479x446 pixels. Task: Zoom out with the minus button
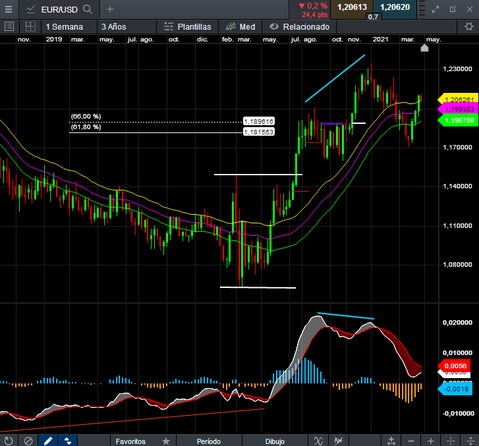[x=411, y=441]
